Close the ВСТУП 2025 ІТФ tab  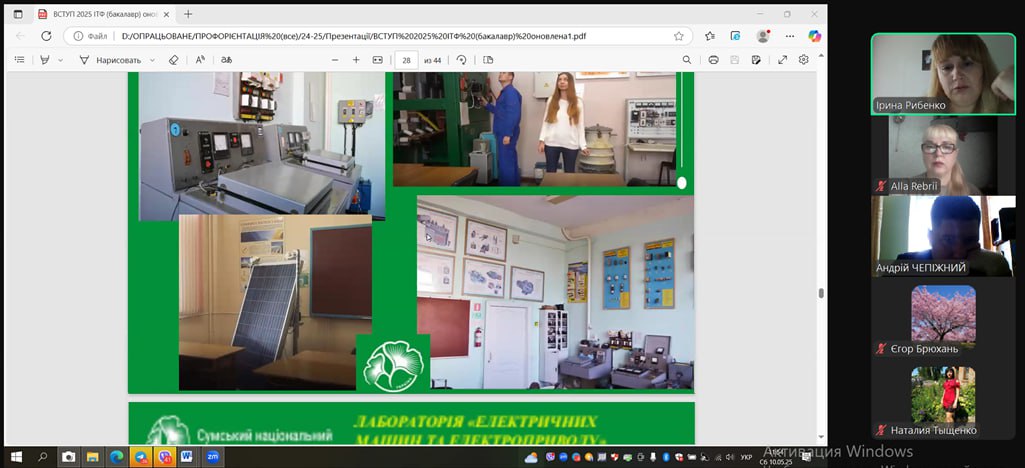(165, 14)
